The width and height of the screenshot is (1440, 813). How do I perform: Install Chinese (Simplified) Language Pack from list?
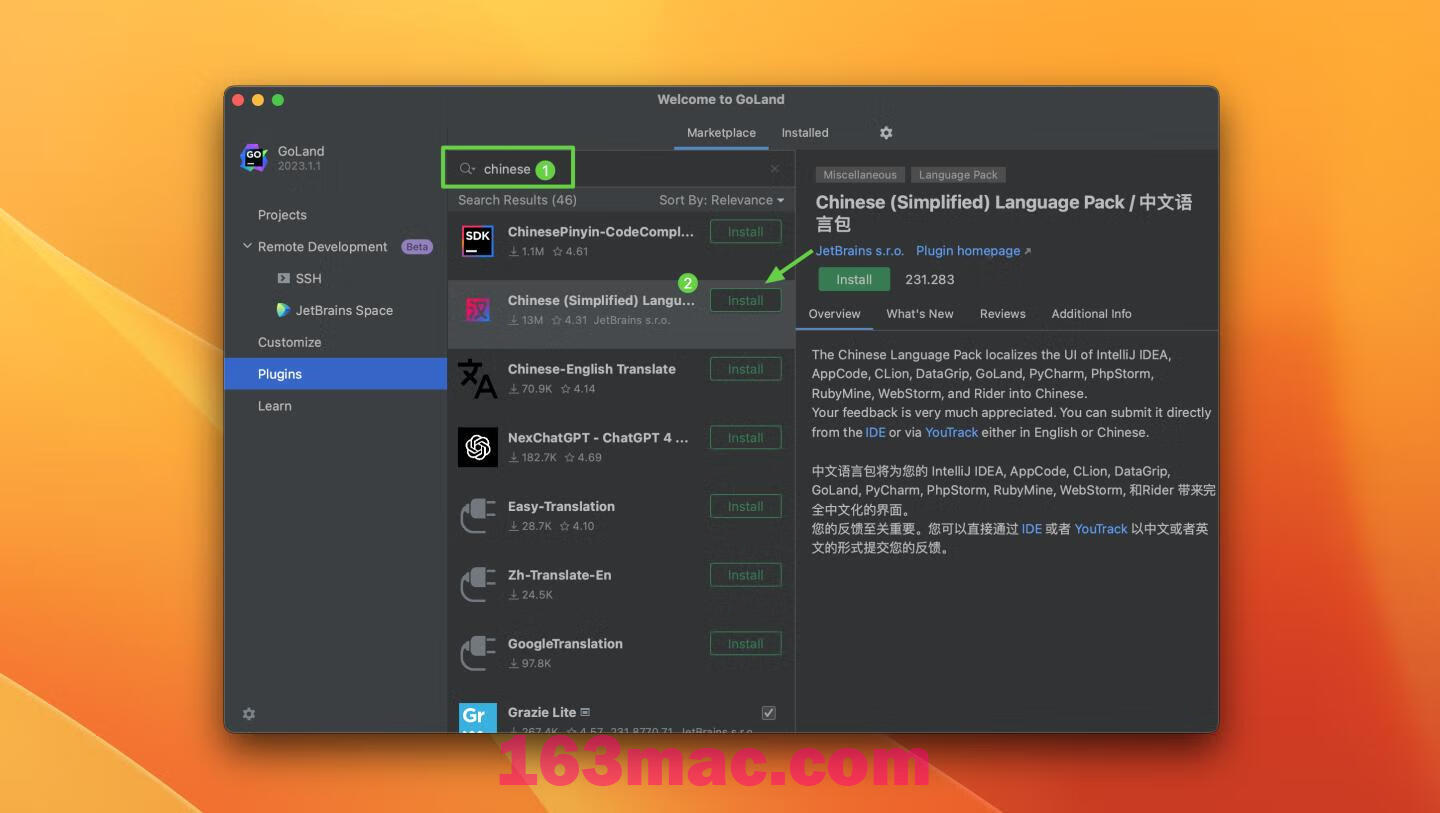pyautogui.click(x=745, y=301)
